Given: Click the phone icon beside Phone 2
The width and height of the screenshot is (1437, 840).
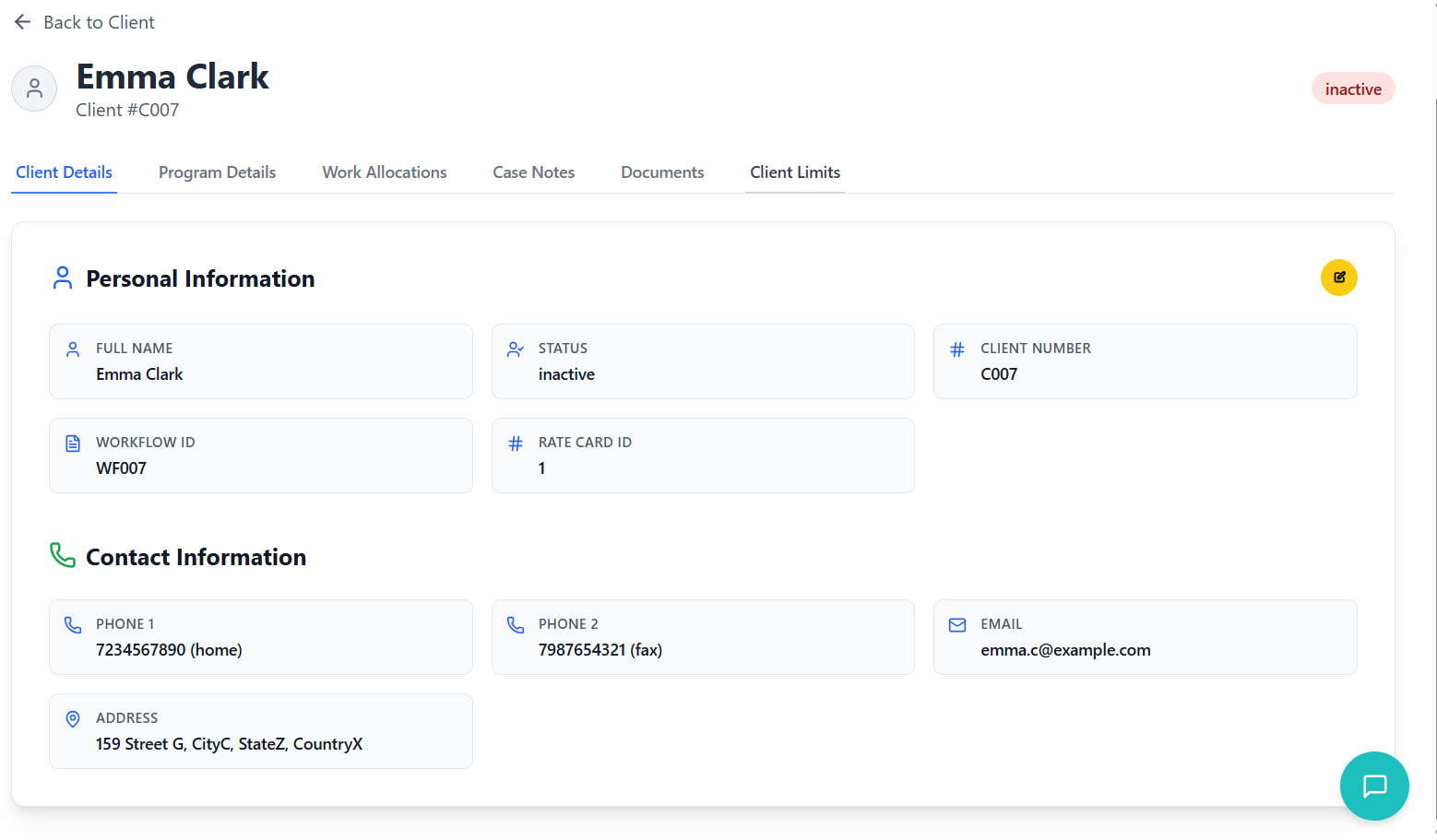Looking at the screenshot, I should 516,625.
